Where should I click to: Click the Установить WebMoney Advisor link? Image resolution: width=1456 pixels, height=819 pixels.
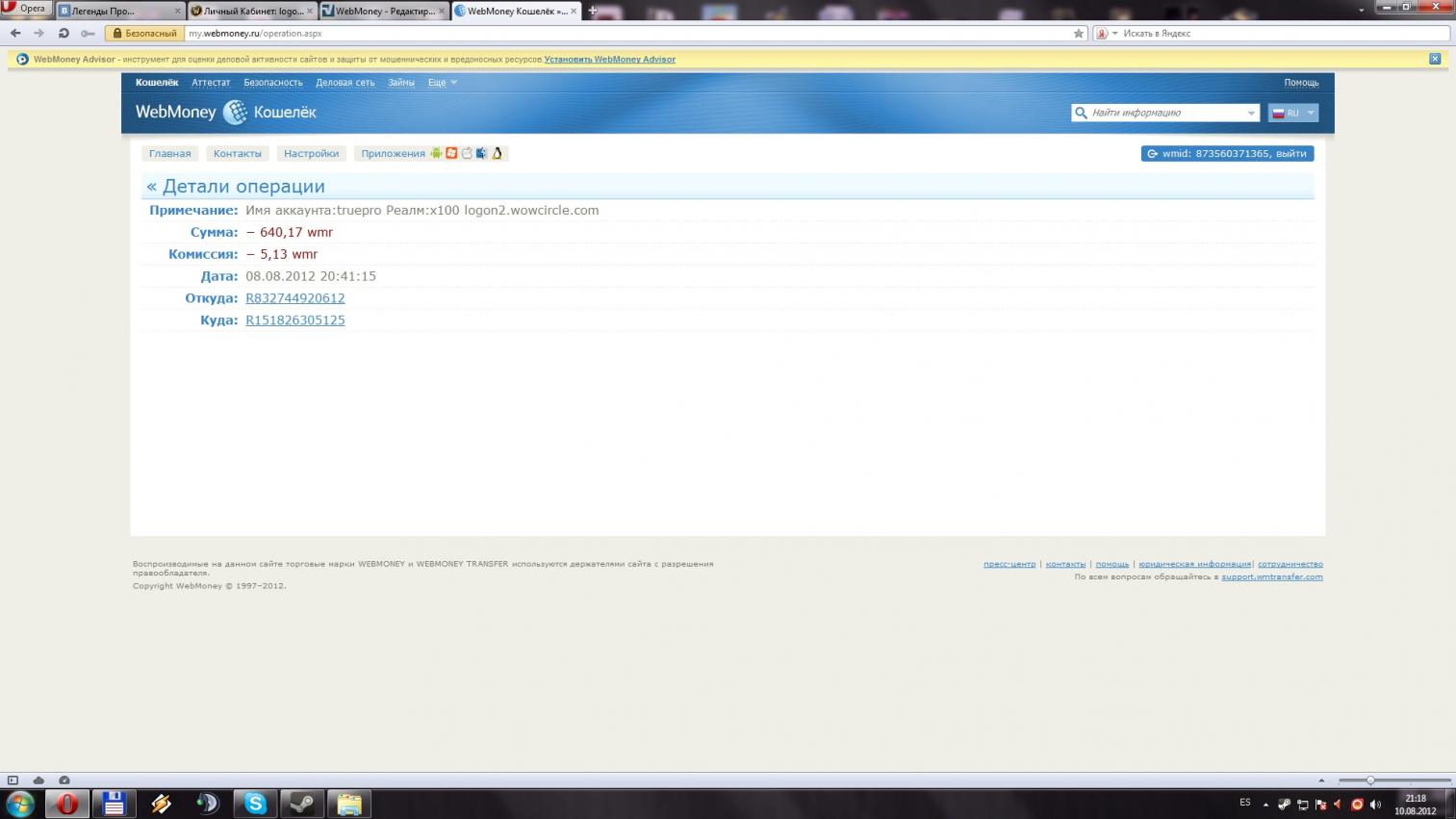tap(609, 60)
